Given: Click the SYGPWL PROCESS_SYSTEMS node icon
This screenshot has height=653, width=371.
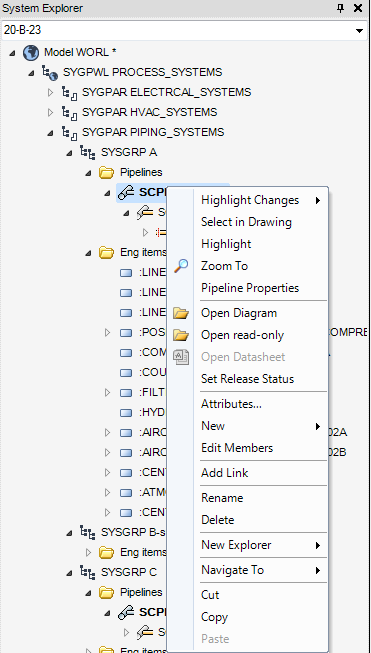Looking at the screenshot, I should point(50,72).
